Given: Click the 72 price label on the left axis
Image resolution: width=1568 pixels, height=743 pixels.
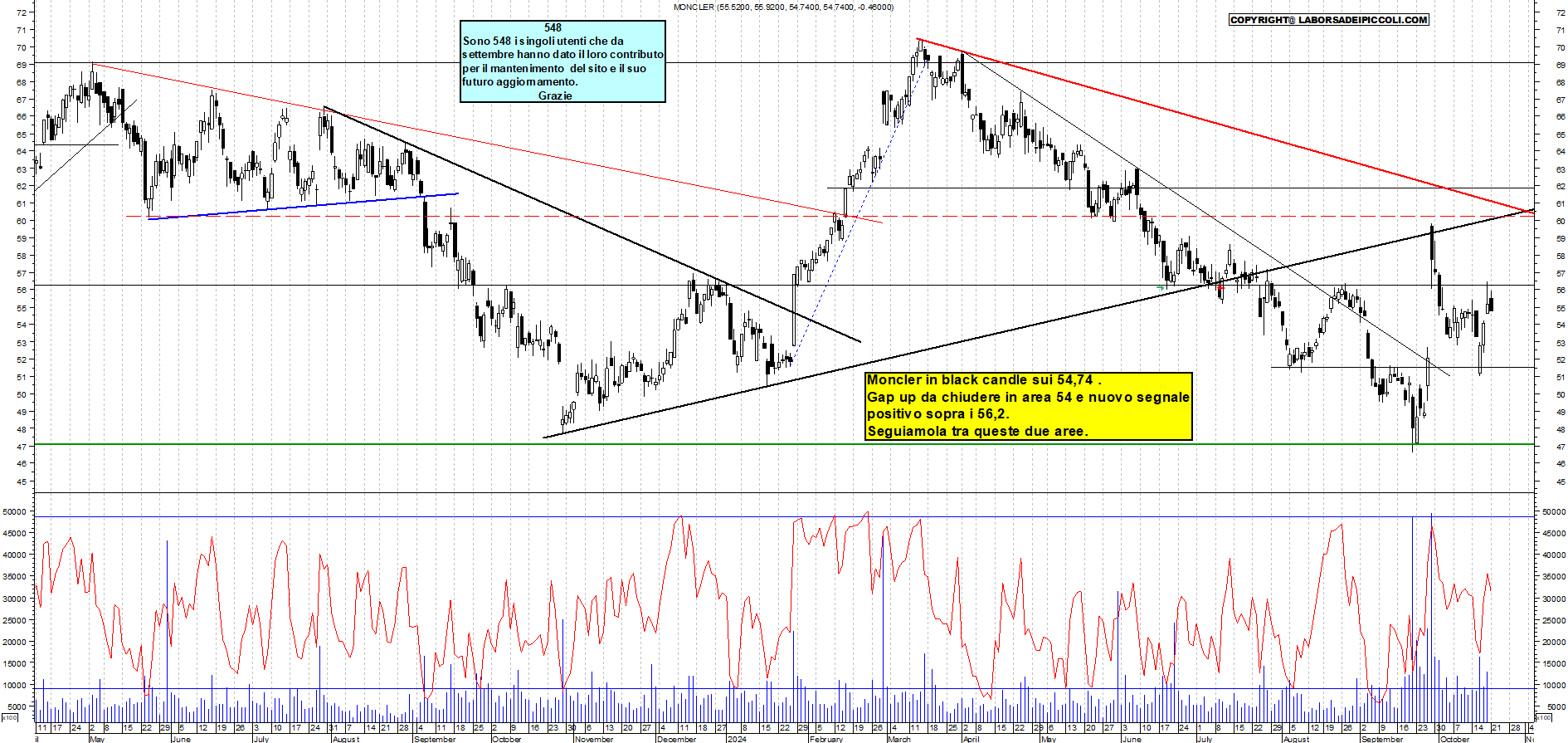Looking at the screenshot, I should coord(21,13).
